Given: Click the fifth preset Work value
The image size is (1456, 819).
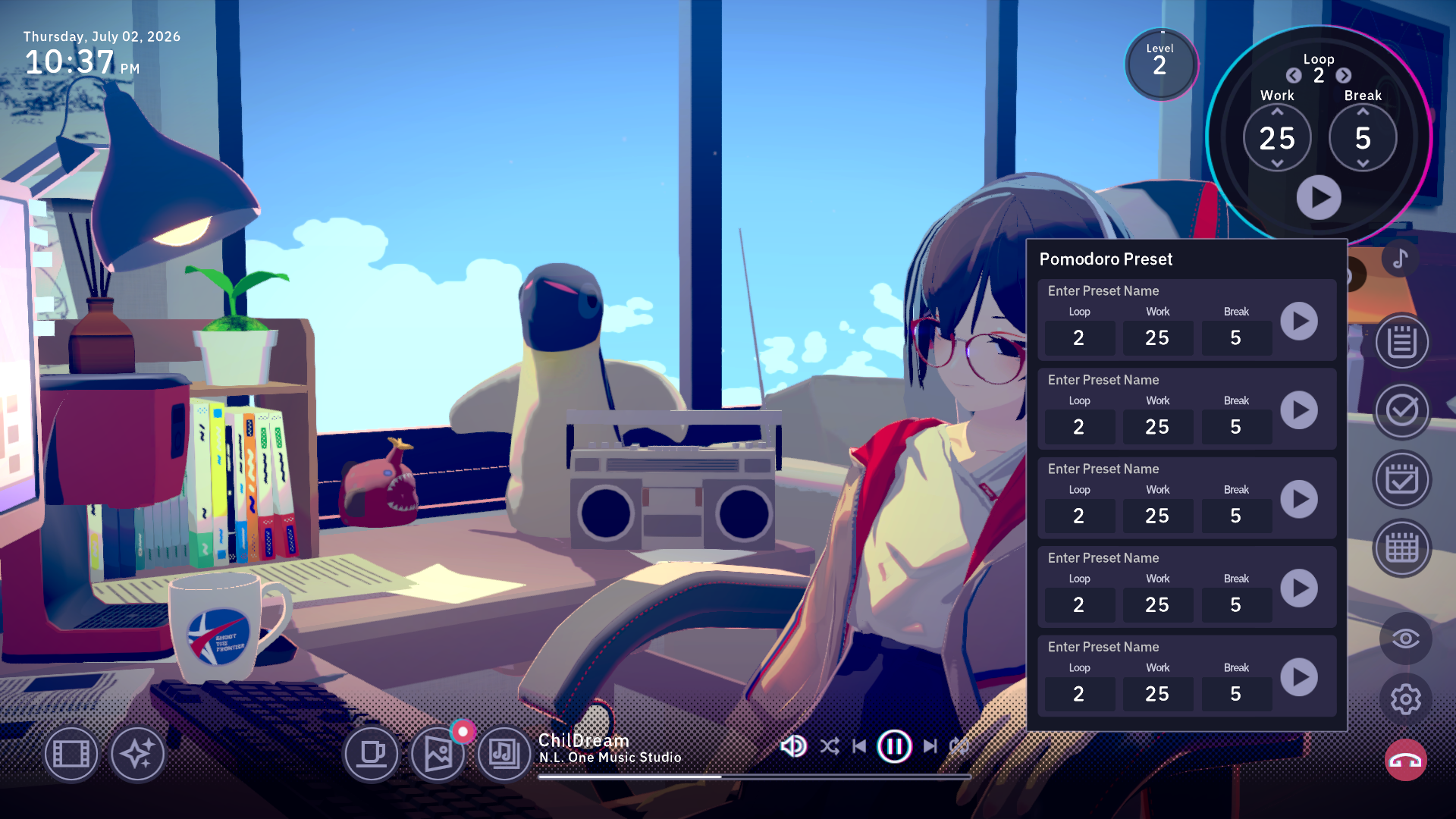Looking at the screenshot, I should pyautogui.click(x=1157, y=694).
